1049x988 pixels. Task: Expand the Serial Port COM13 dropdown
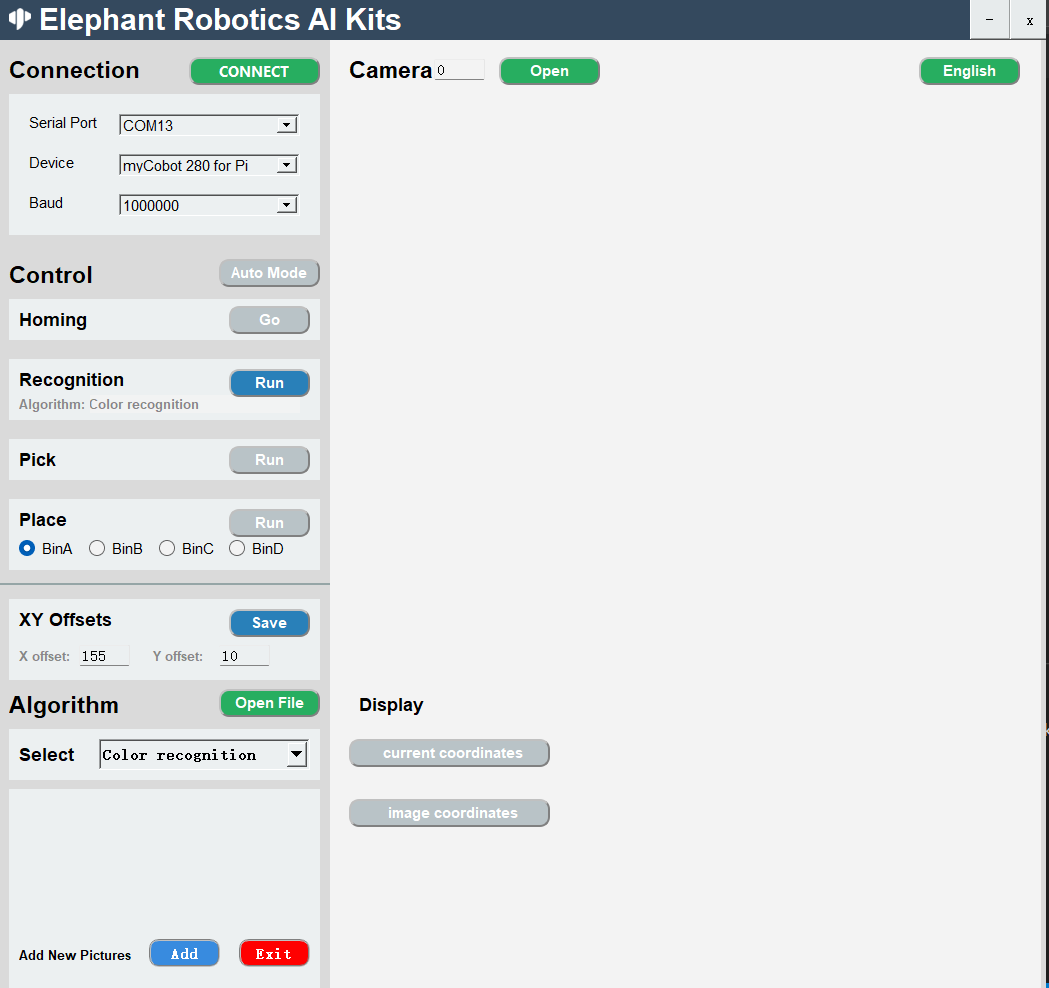[287, 125]
